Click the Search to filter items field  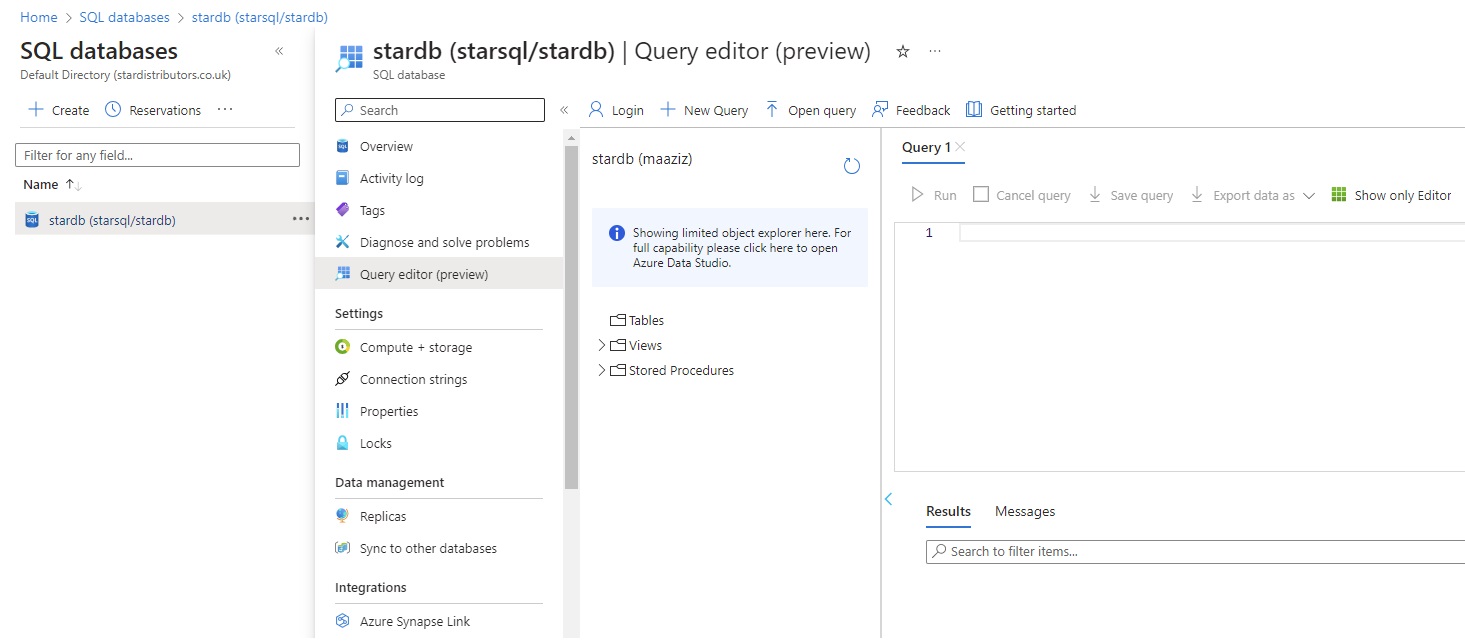[1195, 551]
